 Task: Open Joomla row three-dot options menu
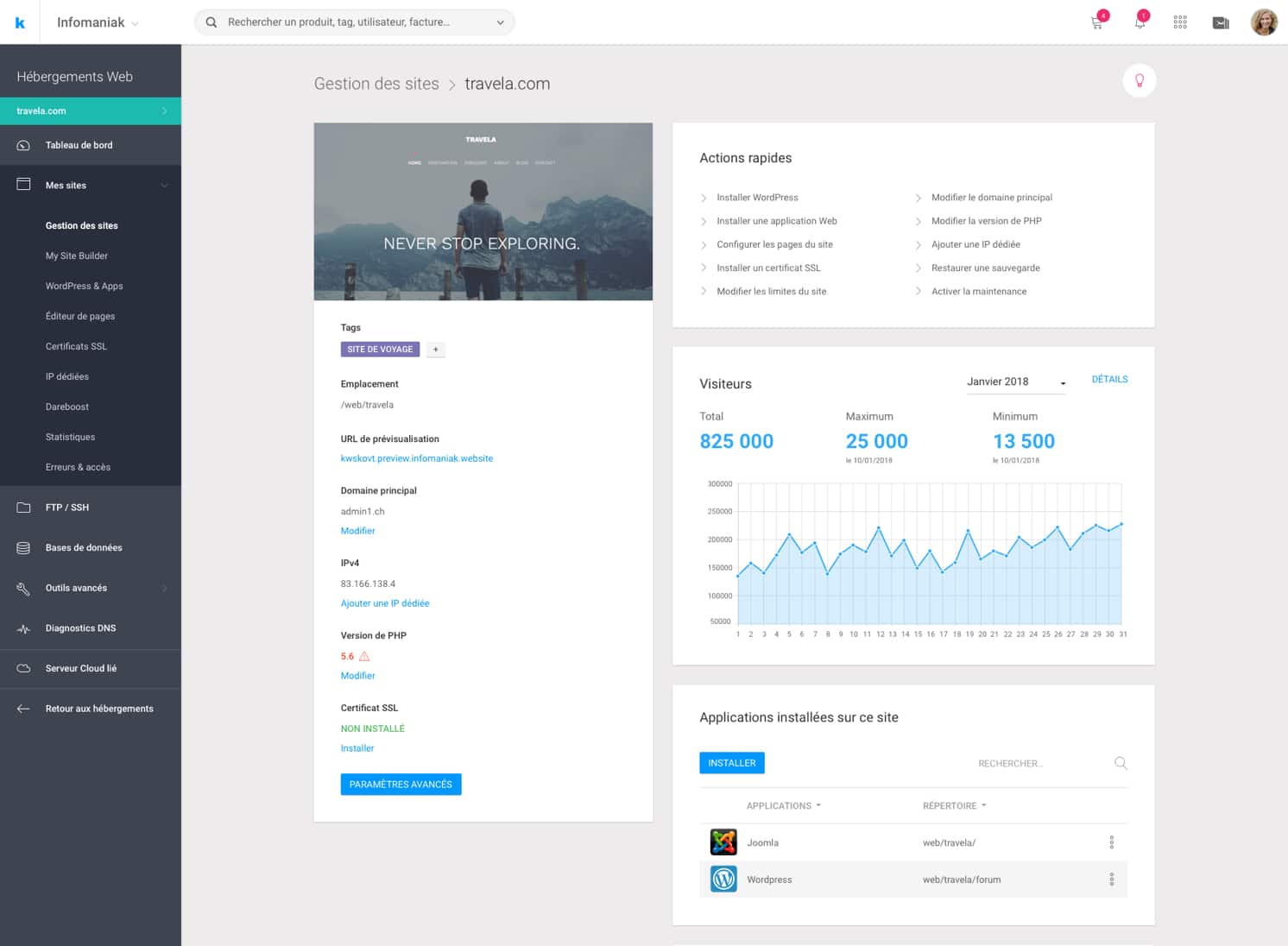point(1111,842)
